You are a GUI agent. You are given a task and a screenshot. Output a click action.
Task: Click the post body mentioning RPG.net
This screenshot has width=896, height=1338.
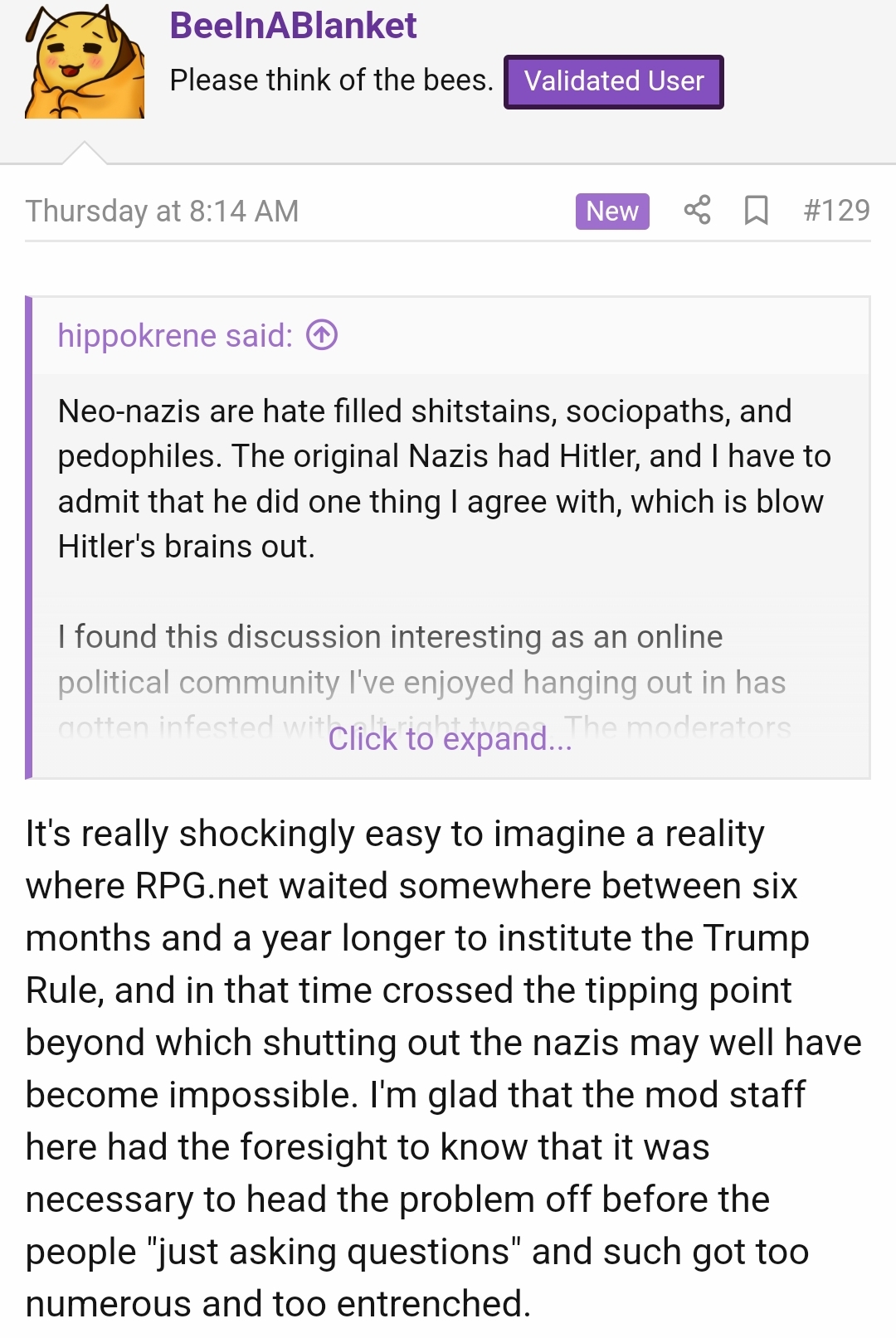[x=444, y=1068]
